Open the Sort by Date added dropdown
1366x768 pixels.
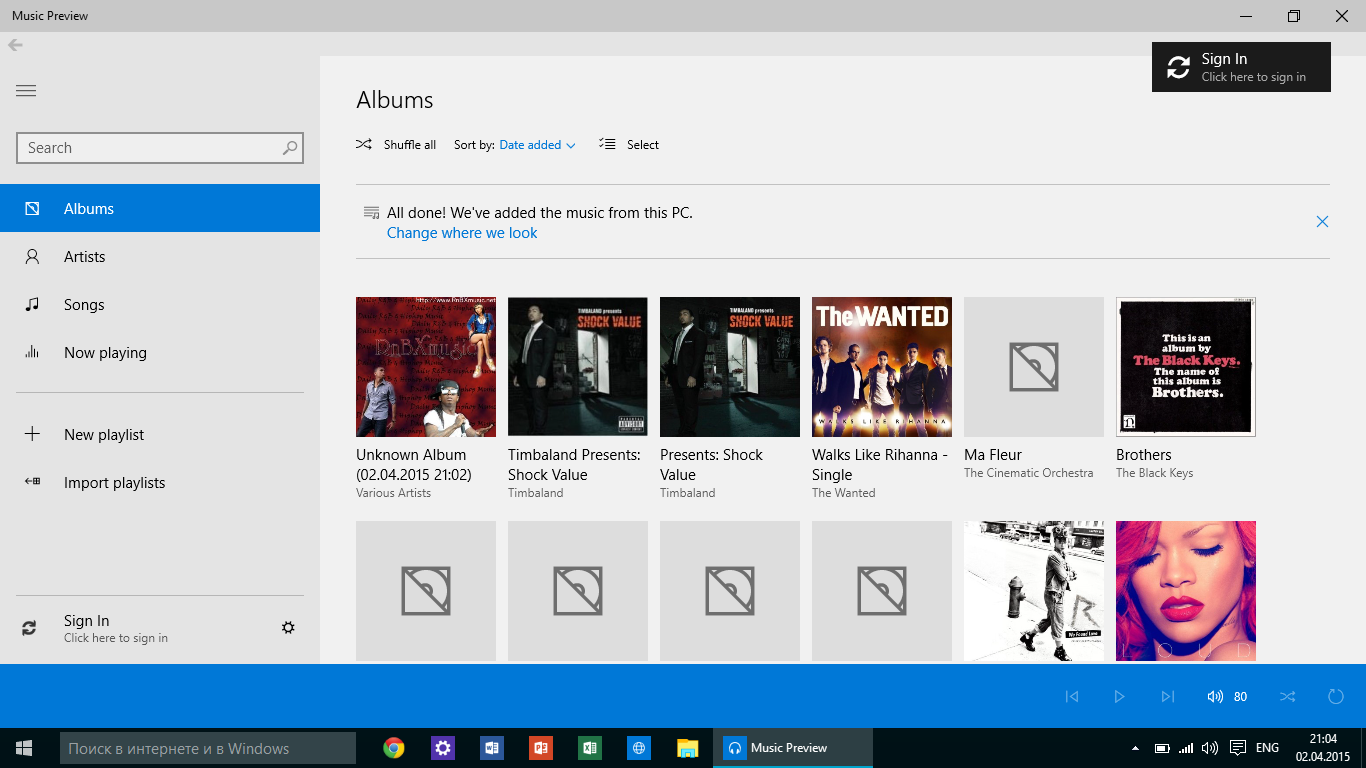pos(537,145)
